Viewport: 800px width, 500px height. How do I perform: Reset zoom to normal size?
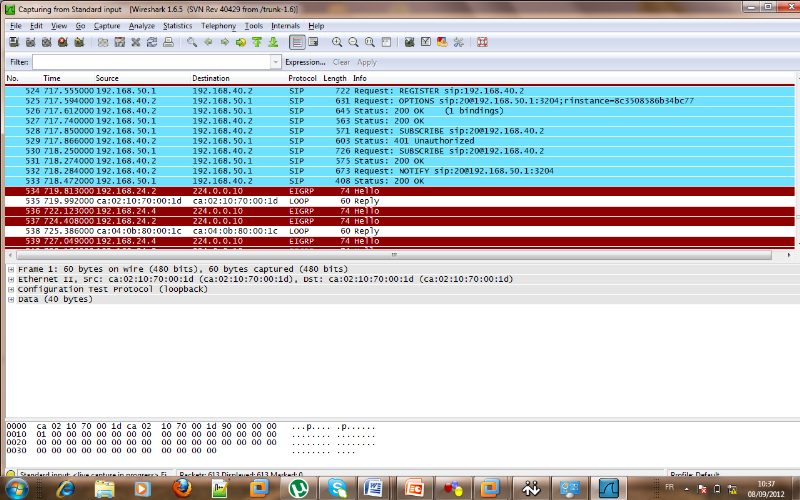click(369, 42)
